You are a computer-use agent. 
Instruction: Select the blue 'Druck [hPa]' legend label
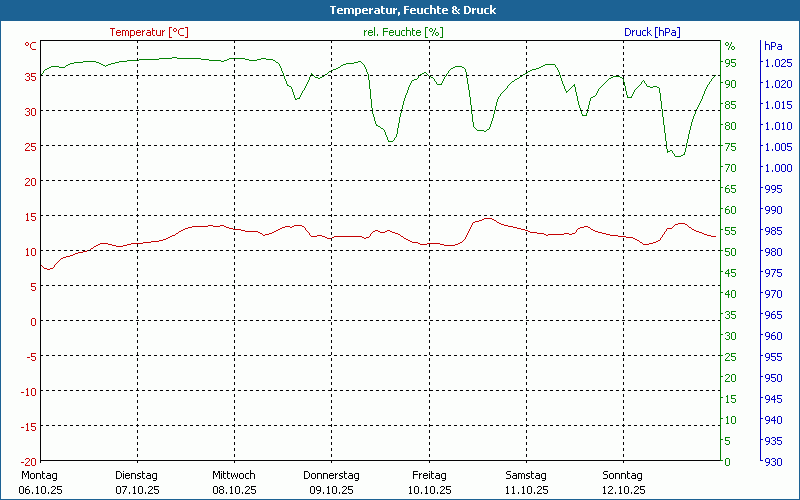652,32
